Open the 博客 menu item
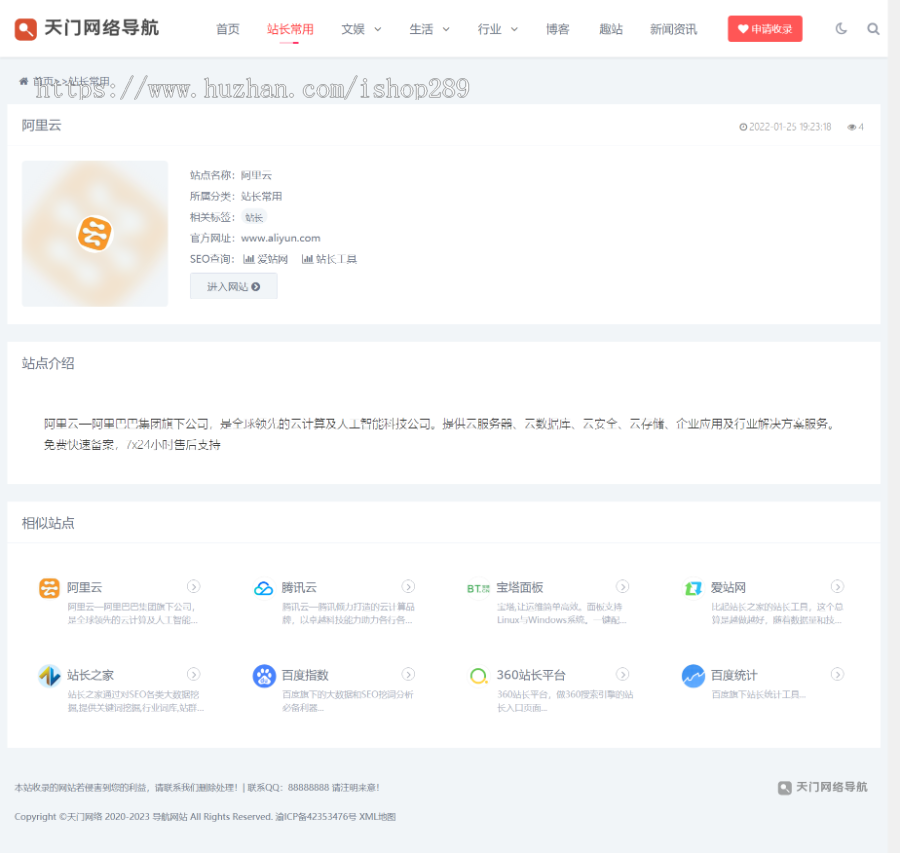Screen dimensions: 900x853 point(557,29)
